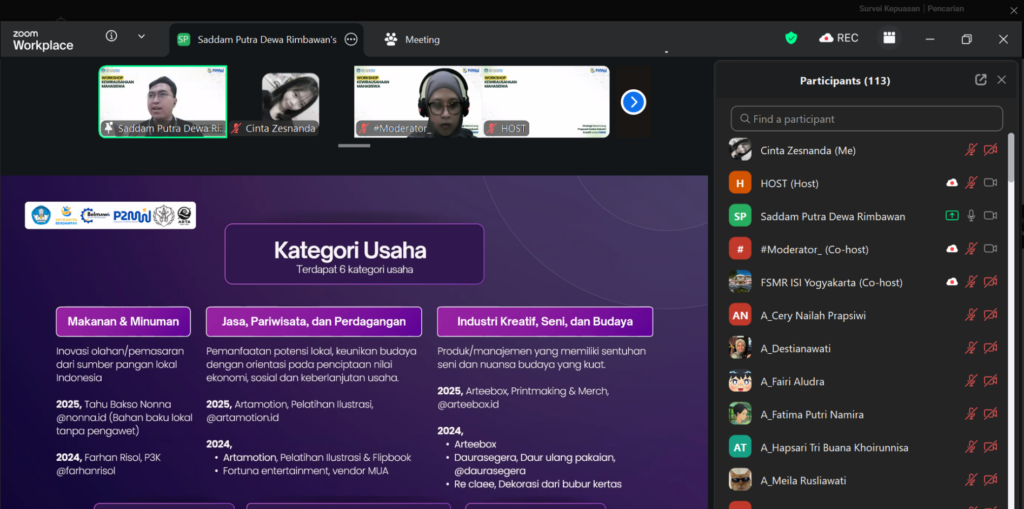The height and width of the screenshot is (509, 1024).
Task: Click the REC cloud recording indicator
Action: tap(838, 38)
